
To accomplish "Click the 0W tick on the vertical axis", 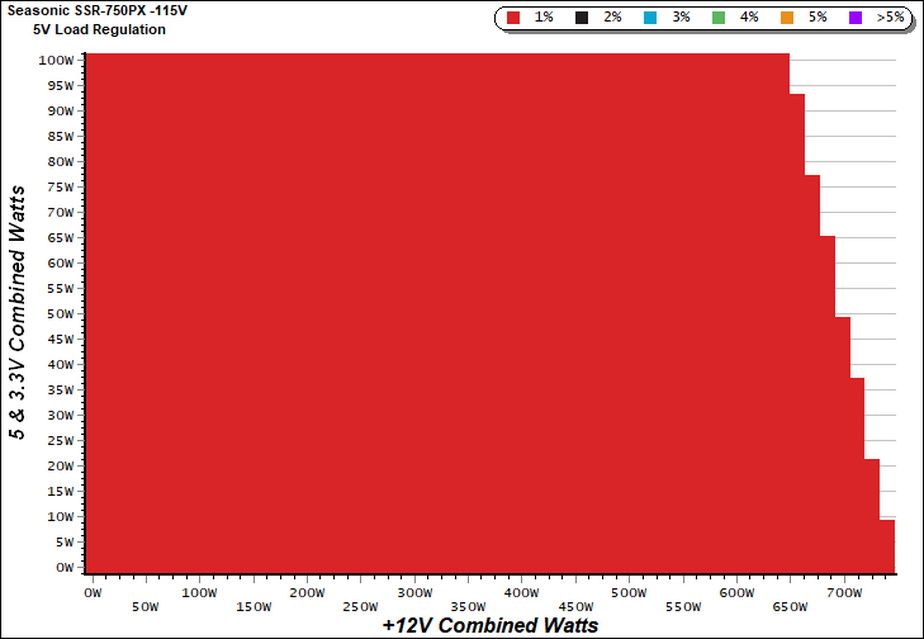I will tap(64, 568).
